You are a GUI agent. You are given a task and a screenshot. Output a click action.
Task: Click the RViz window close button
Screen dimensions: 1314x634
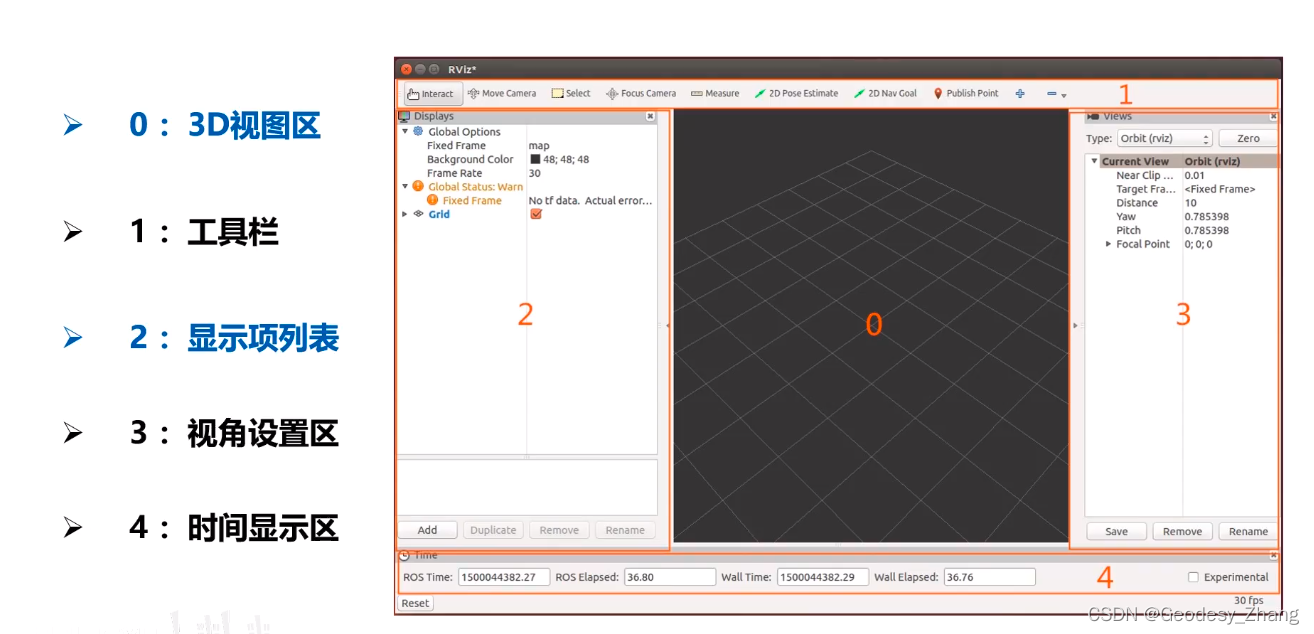coord(406,69)
